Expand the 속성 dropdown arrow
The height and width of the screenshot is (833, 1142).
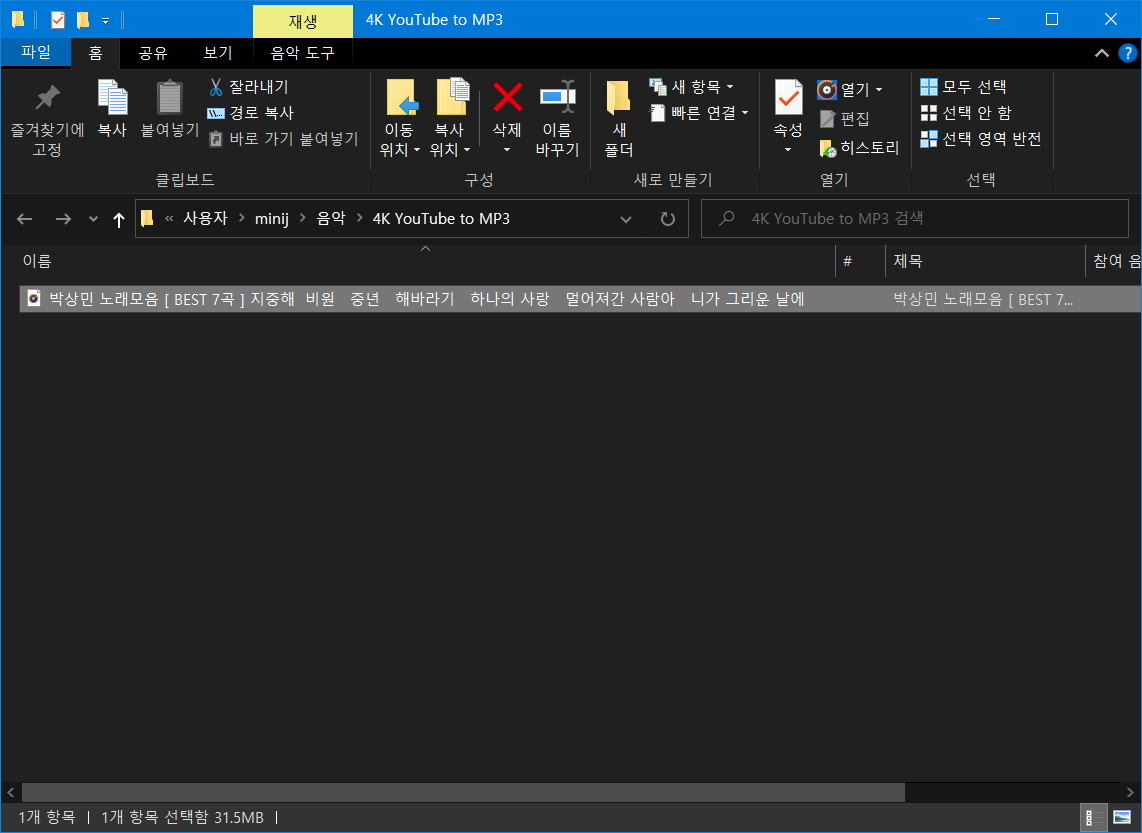click(788, 150)
